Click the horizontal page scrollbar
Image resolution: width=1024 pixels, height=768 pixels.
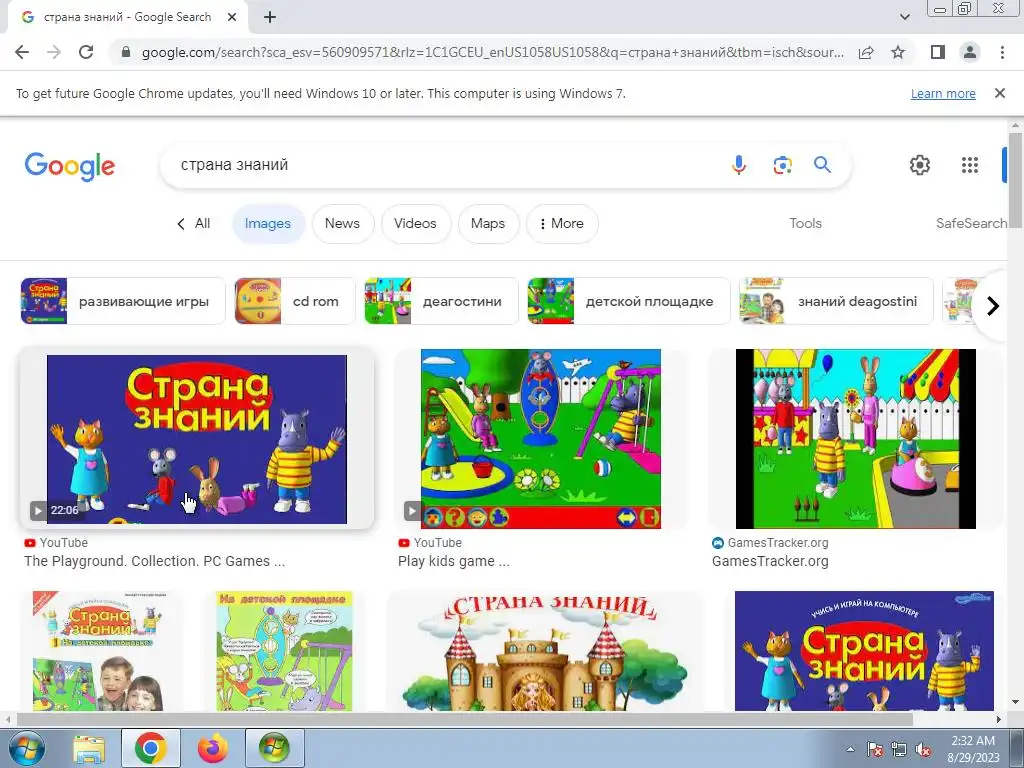(464, 719)
